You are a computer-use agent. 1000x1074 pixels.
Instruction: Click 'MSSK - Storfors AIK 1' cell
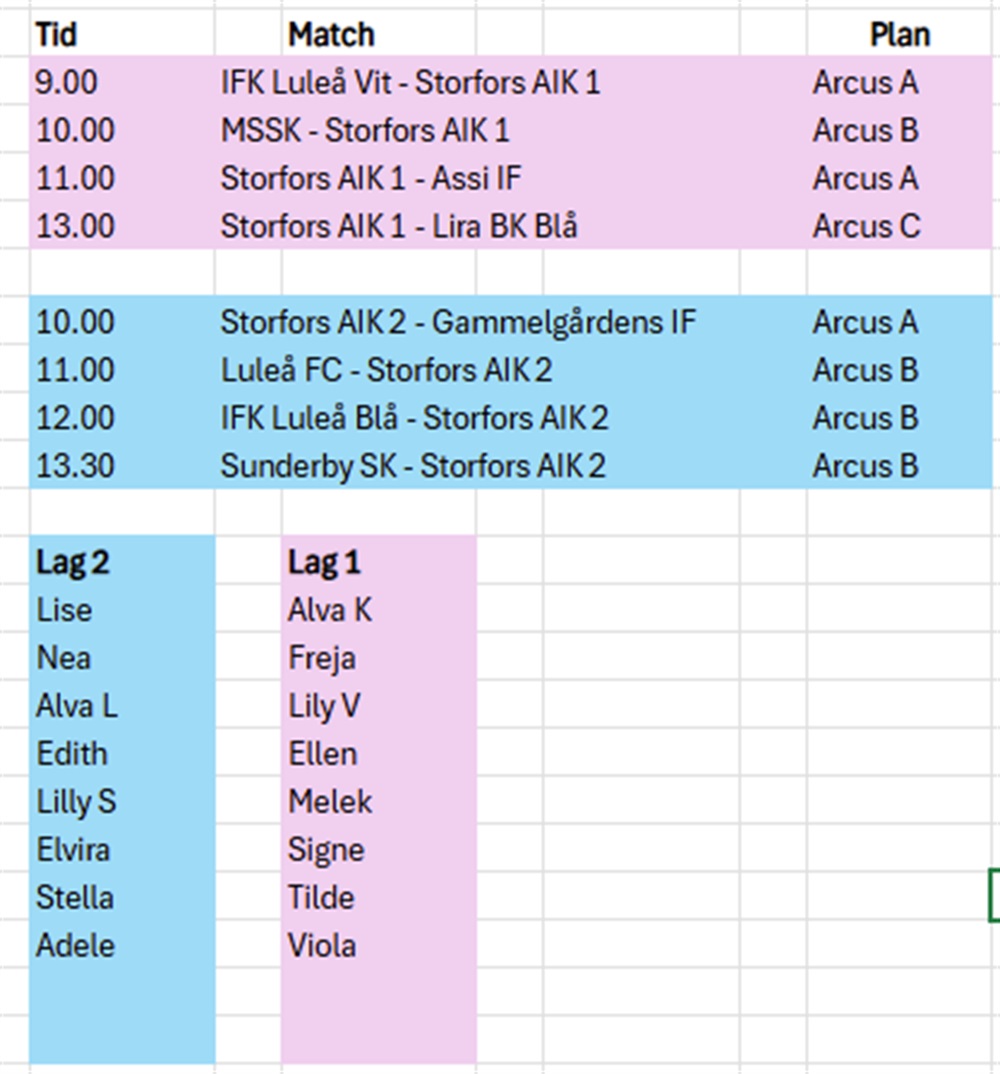pos(365,130)
